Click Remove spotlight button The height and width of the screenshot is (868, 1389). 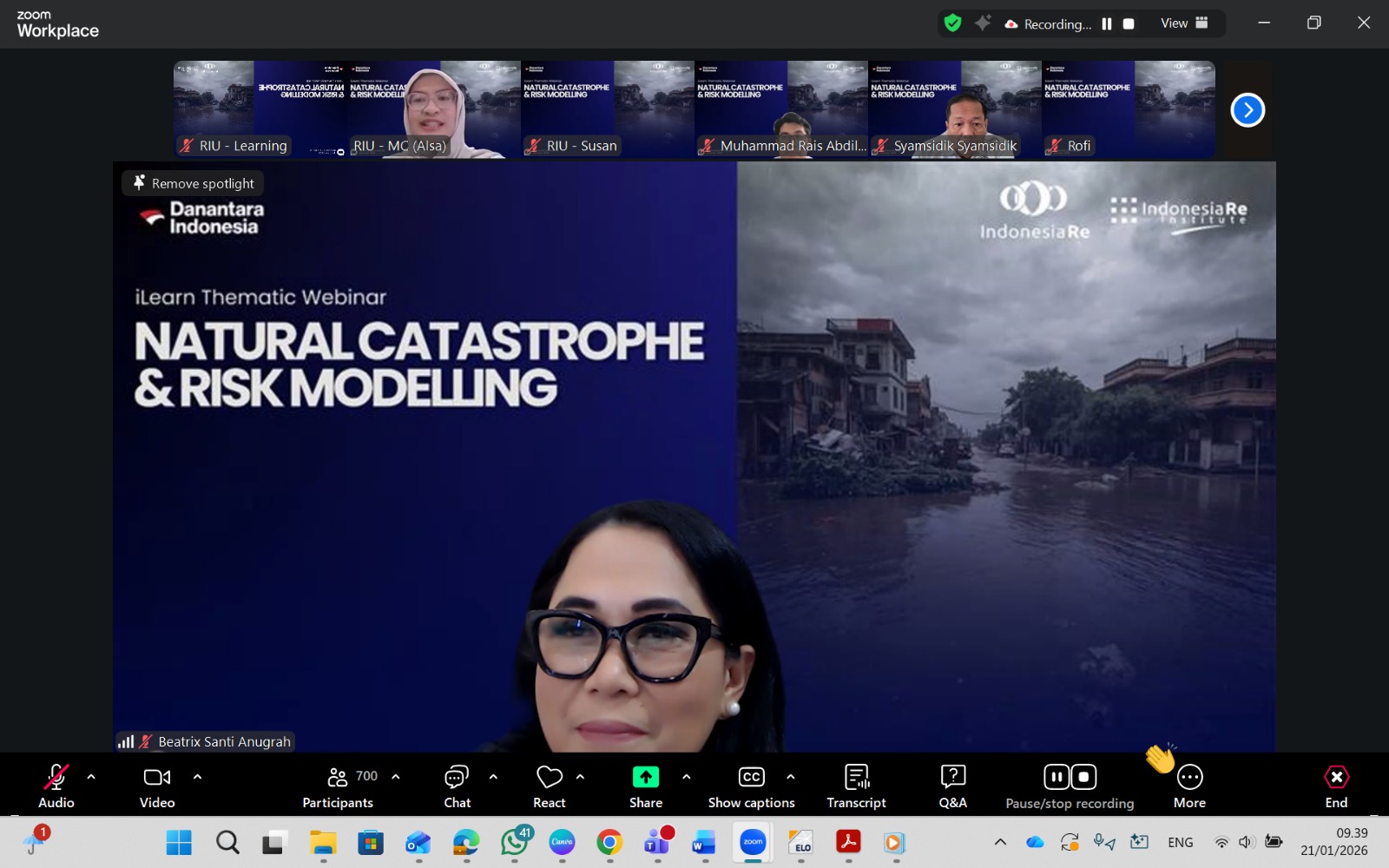(193, 183)
